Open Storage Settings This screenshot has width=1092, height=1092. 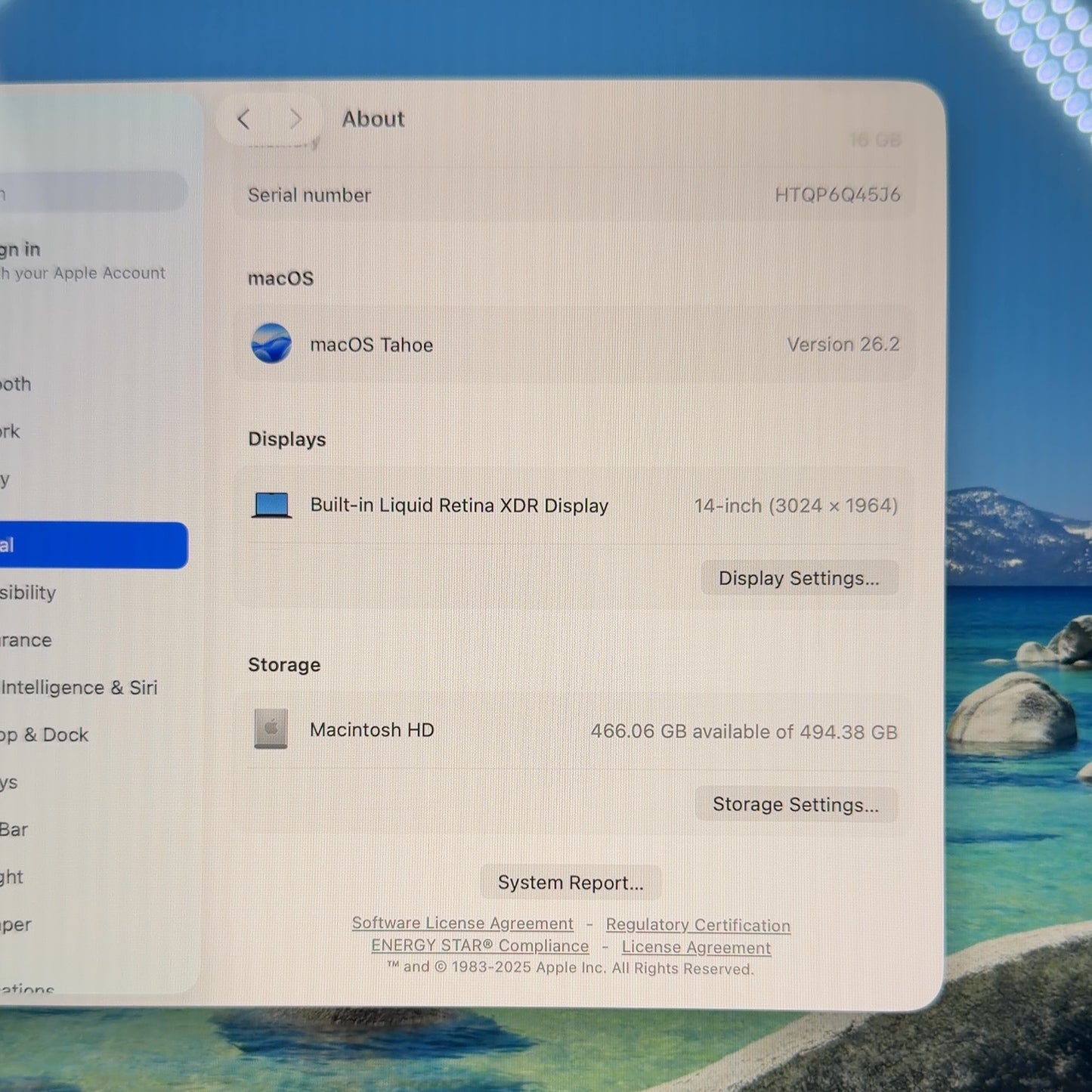point(796,805)
